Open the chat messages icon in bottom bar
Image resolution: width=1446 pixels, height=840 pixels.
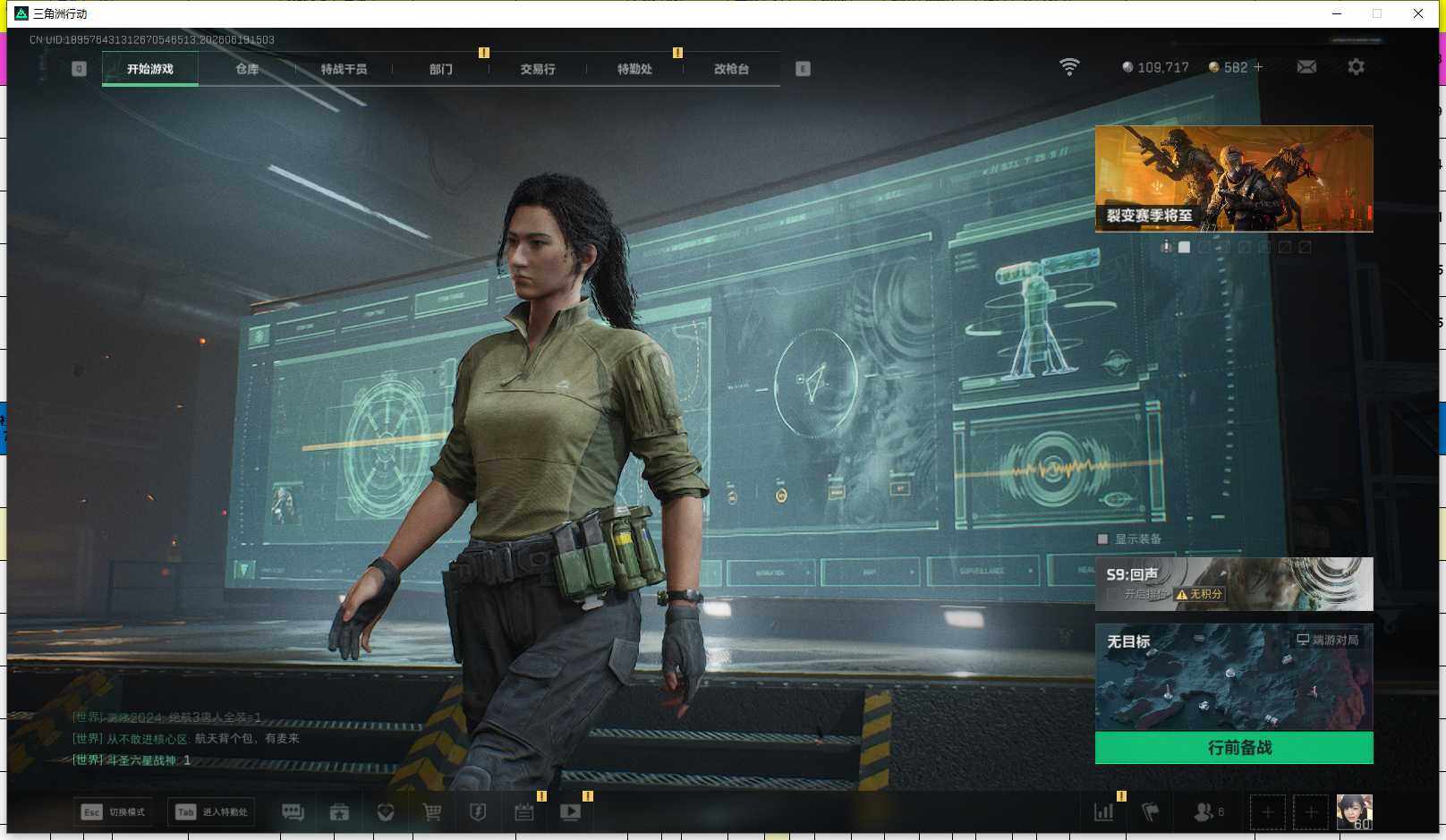tap(293, 812)
